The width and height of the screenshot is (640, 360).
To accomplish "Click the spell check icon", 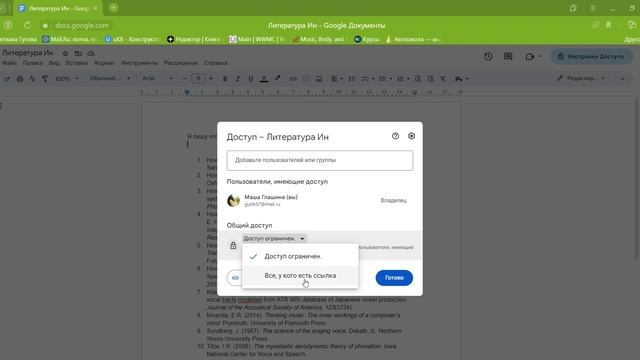I will pos(32,78).
